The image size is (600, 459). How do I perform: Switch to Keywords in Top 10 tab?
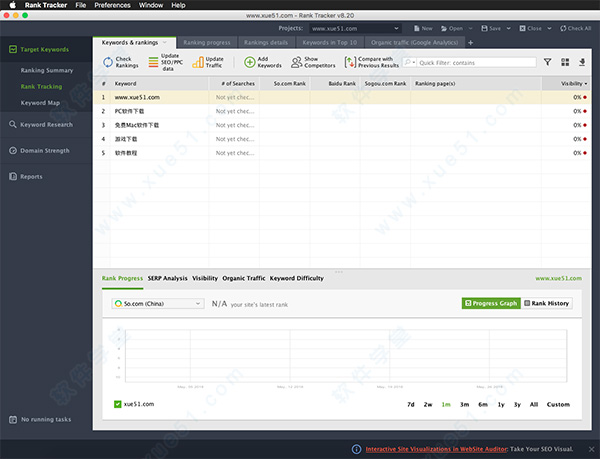tap(329, 42)
